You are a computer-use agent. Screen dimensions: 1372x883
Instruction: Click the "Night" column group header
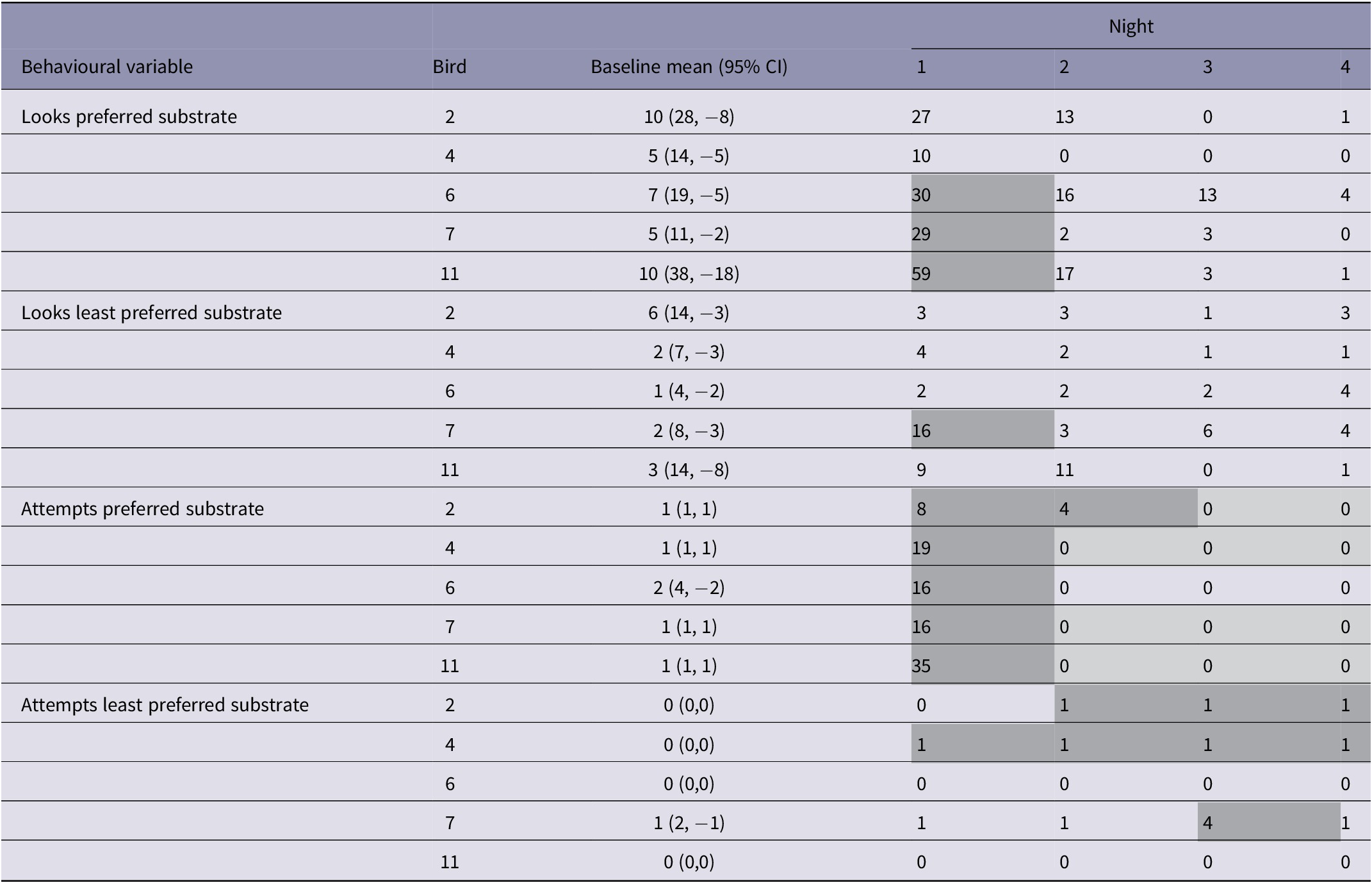1131,26
